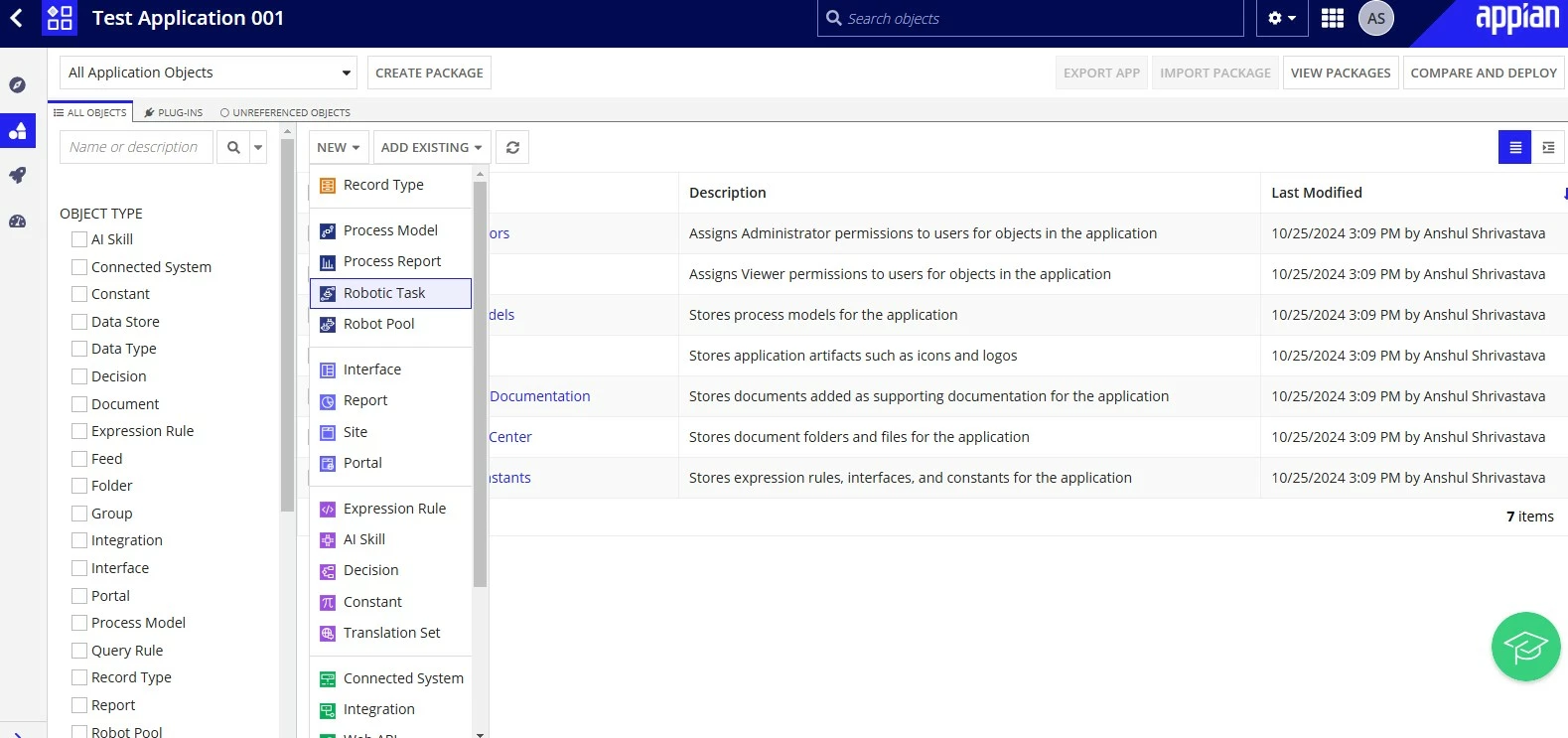The height and width of the screenshot is (738, 1568).
Task: Click the Report icon in the NEW menu
Action: [328, 401]
